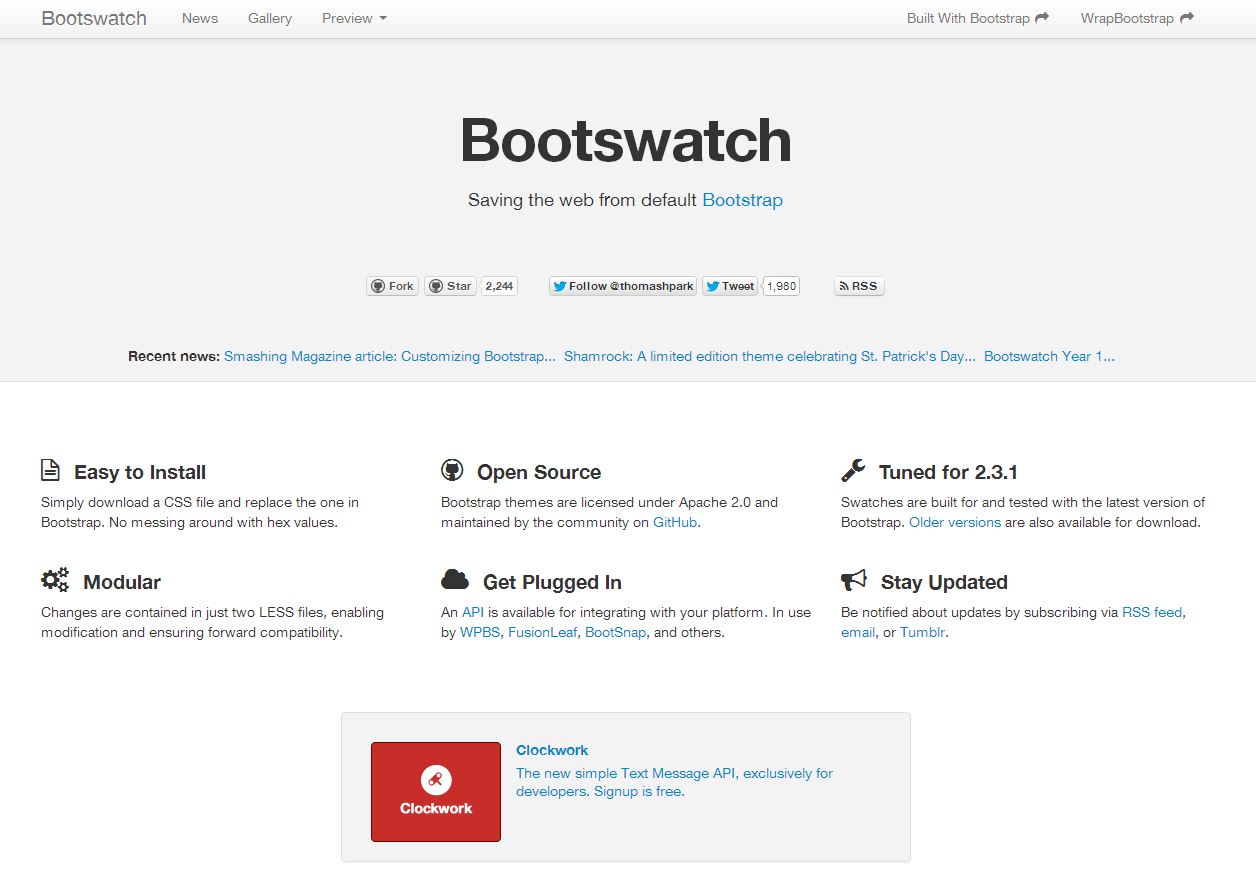The width and height of the screenshot is (1256, 884).
Task: Click the Bootstrap link in the tagline
Action: click(742, 200)
